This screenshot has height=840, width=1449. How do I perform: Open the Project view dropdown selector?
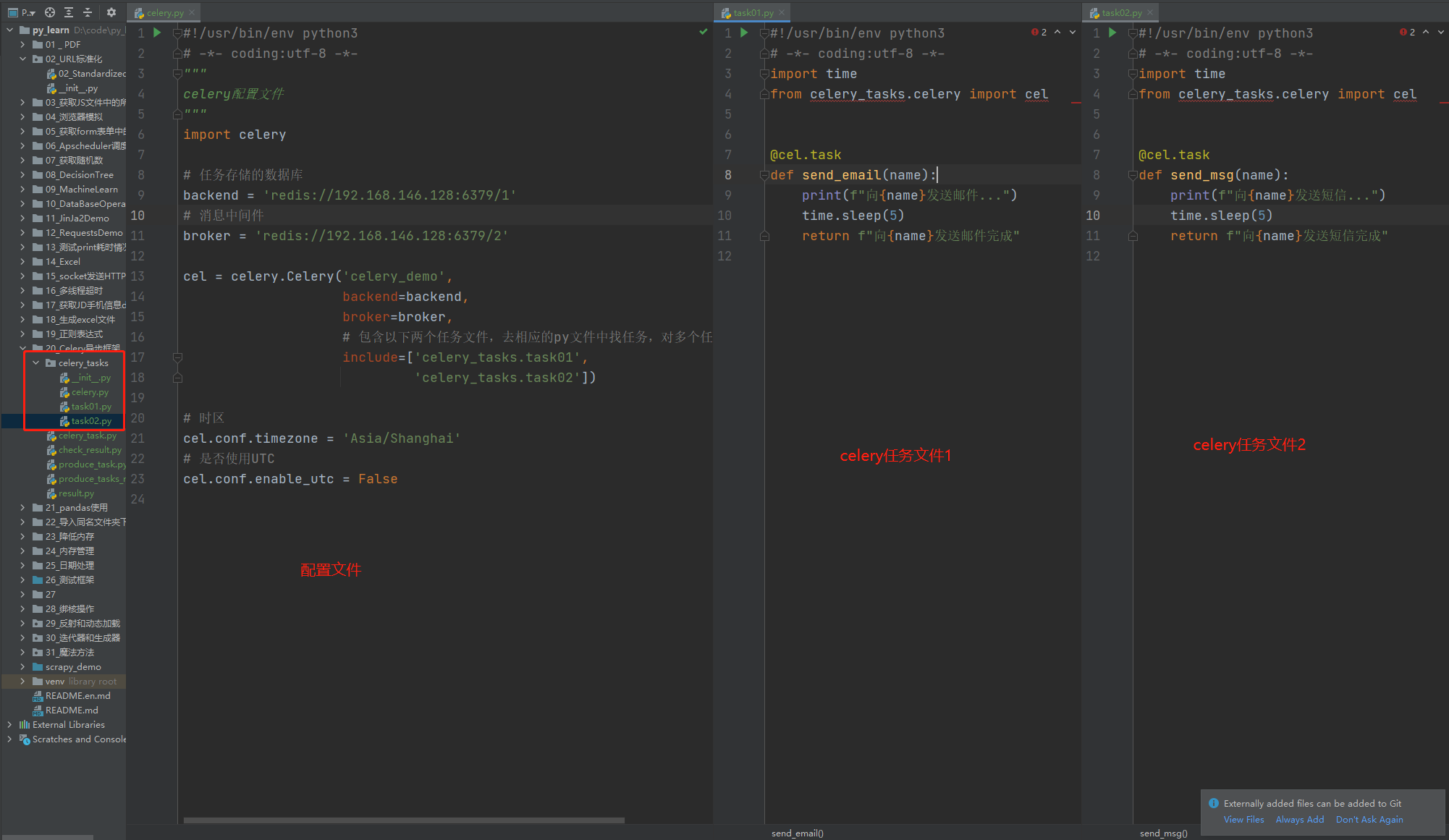22,12
